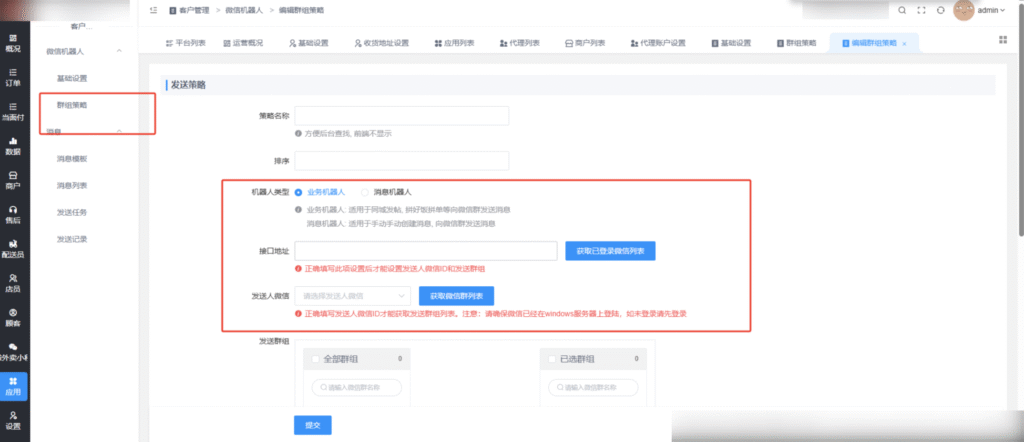Open the 数据 data sidebar icon

[x=13, y=146]
